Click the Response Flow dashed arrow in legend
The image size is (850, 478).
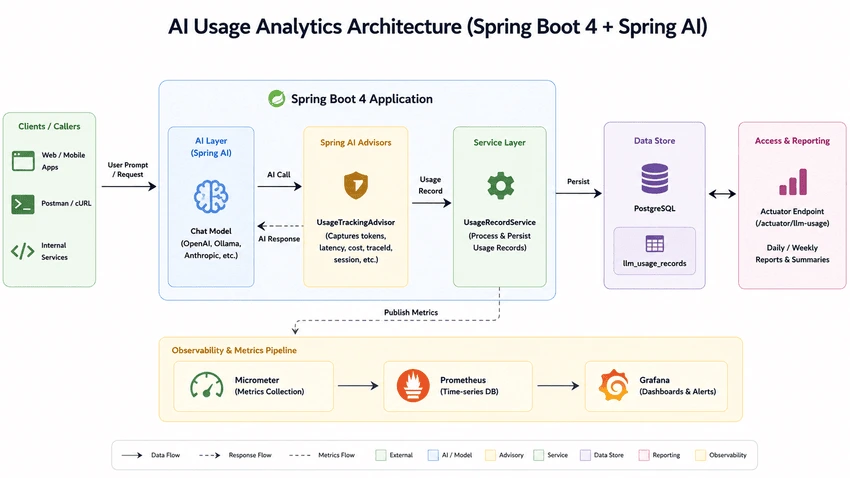click(x=209, y=455)
